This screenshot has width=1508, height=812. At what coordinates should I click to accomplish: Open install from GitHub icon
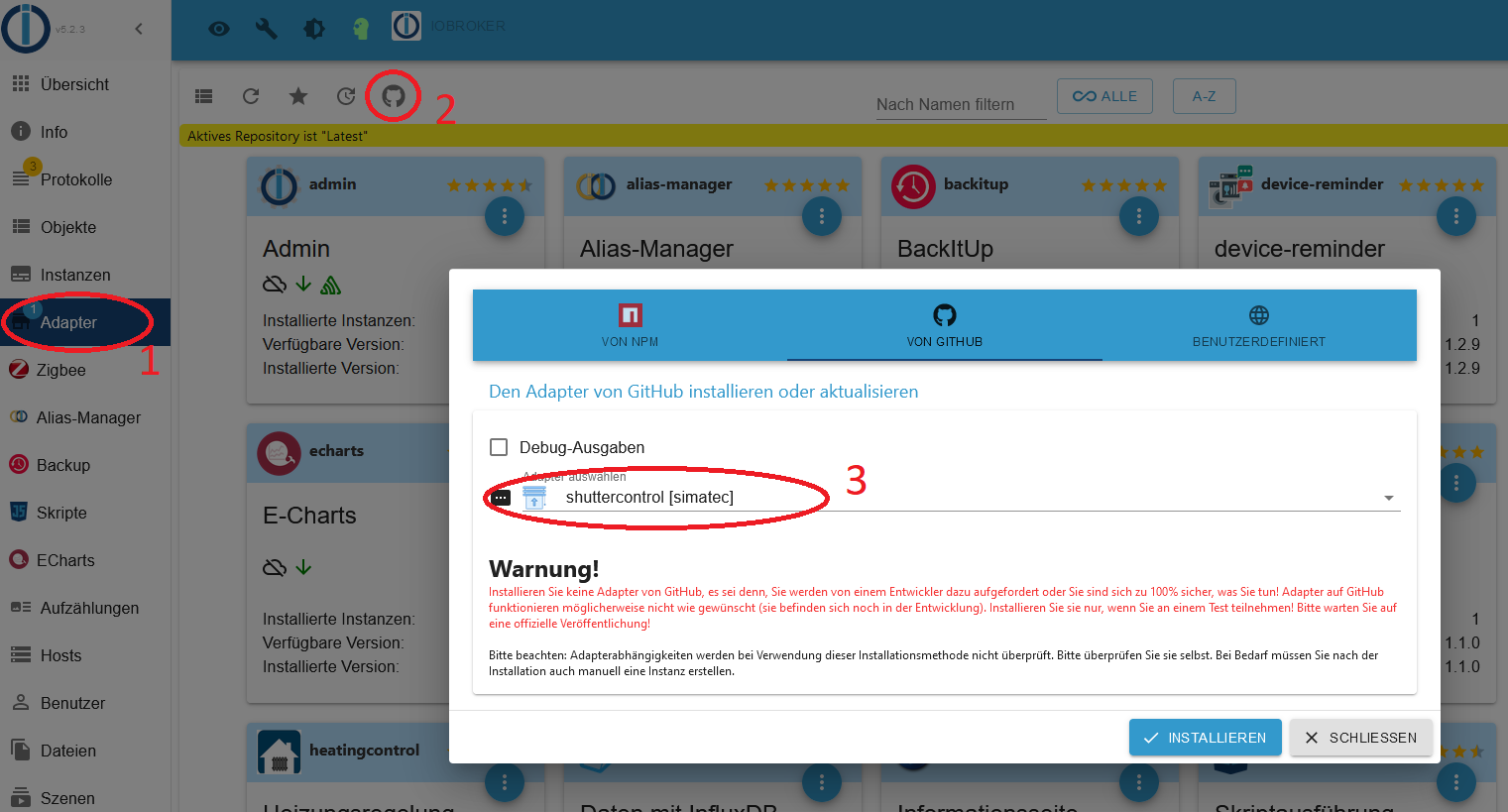point(394,96)
